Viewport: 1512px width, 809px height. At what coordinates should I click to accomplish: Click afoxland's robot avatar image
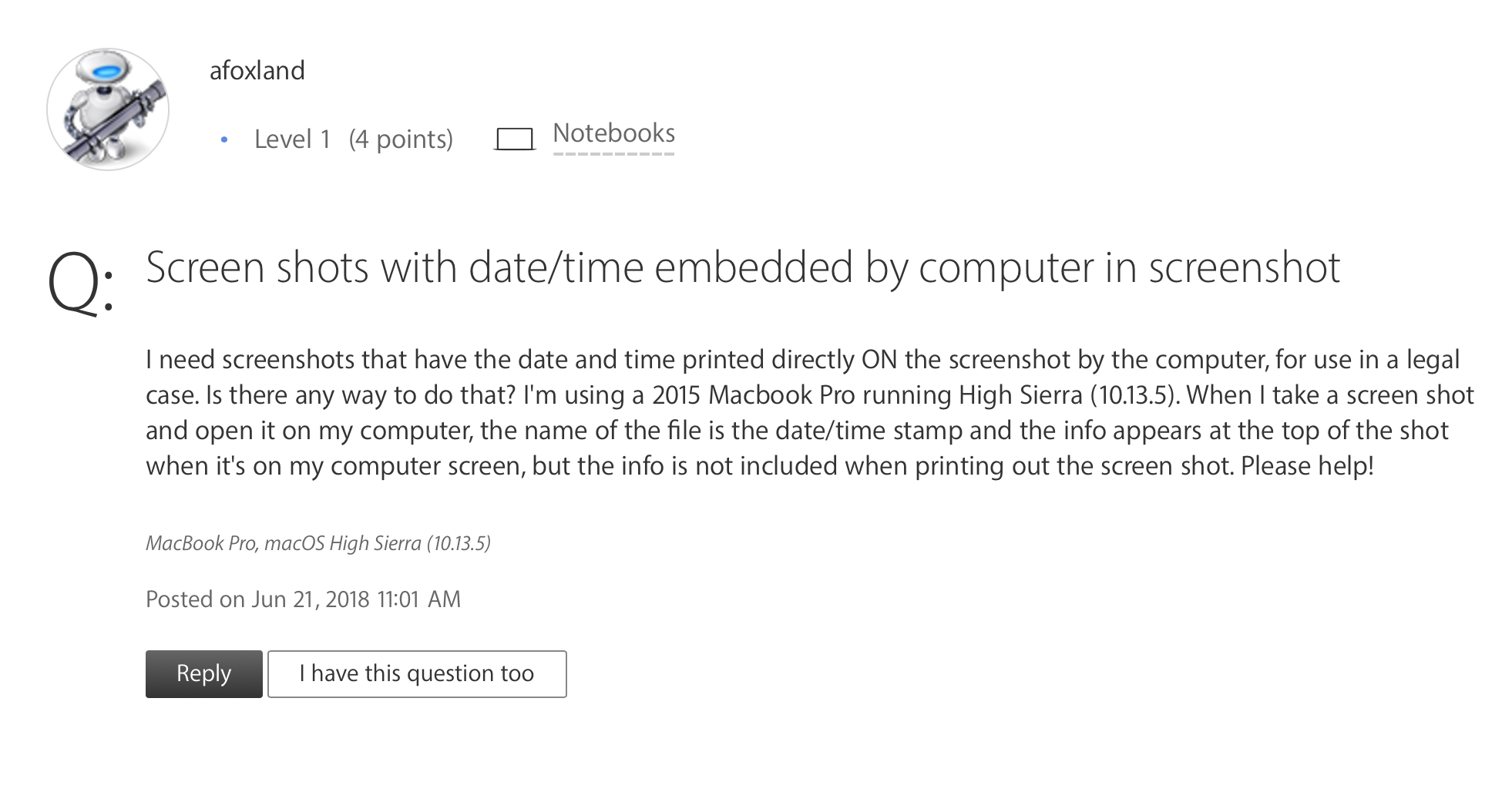tap(108, 109)
